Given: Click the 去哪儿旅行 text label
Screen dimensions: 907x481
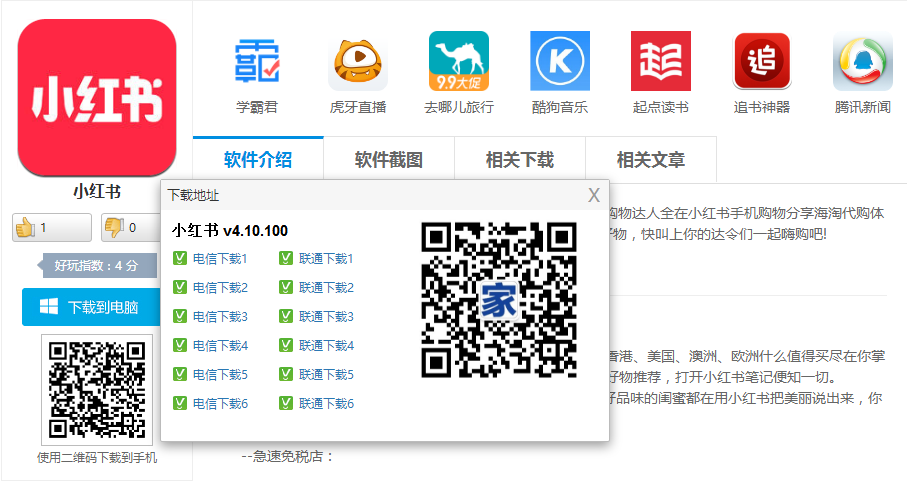Looking at the screenshot, I should pos(459,107).
